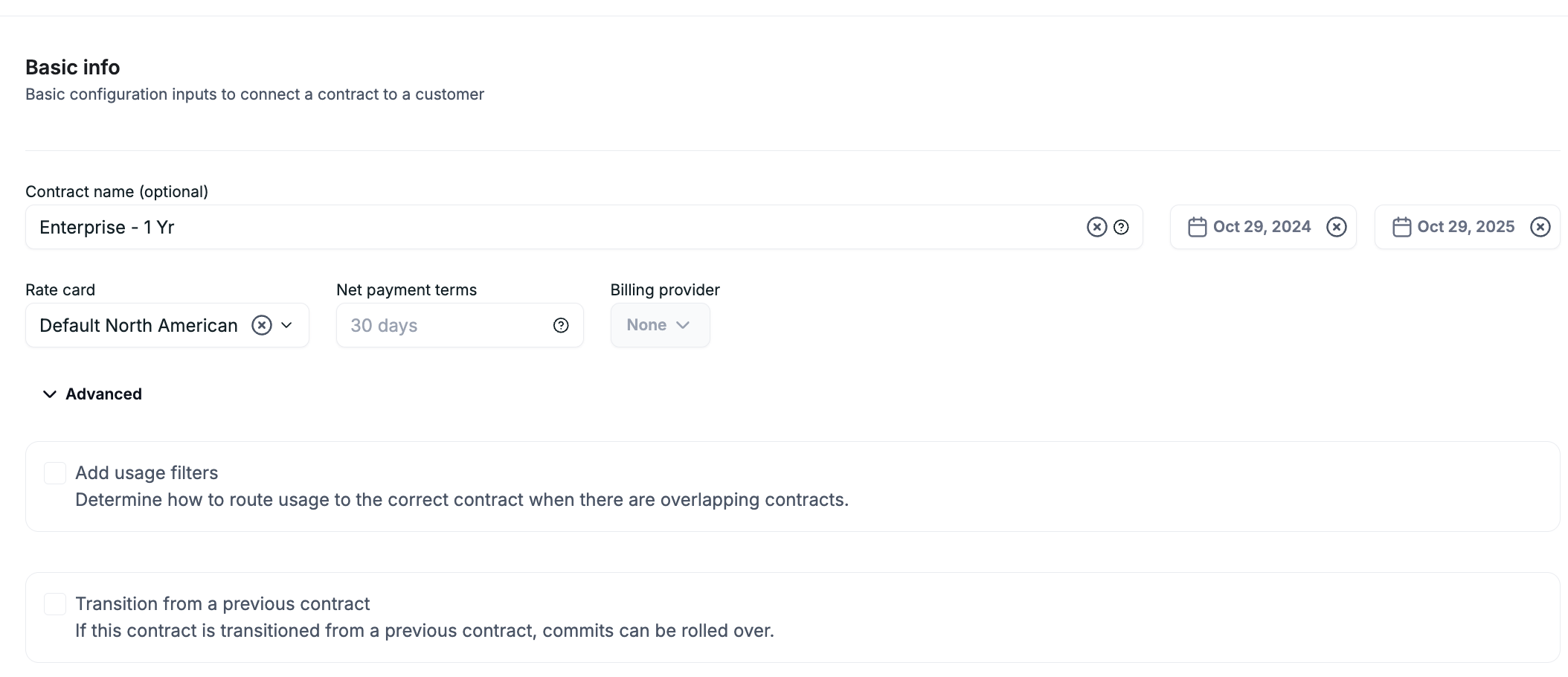Click inside the 30 days payment terms field
The height and width of the screenshot is (677, 1568).
[439, 325]
